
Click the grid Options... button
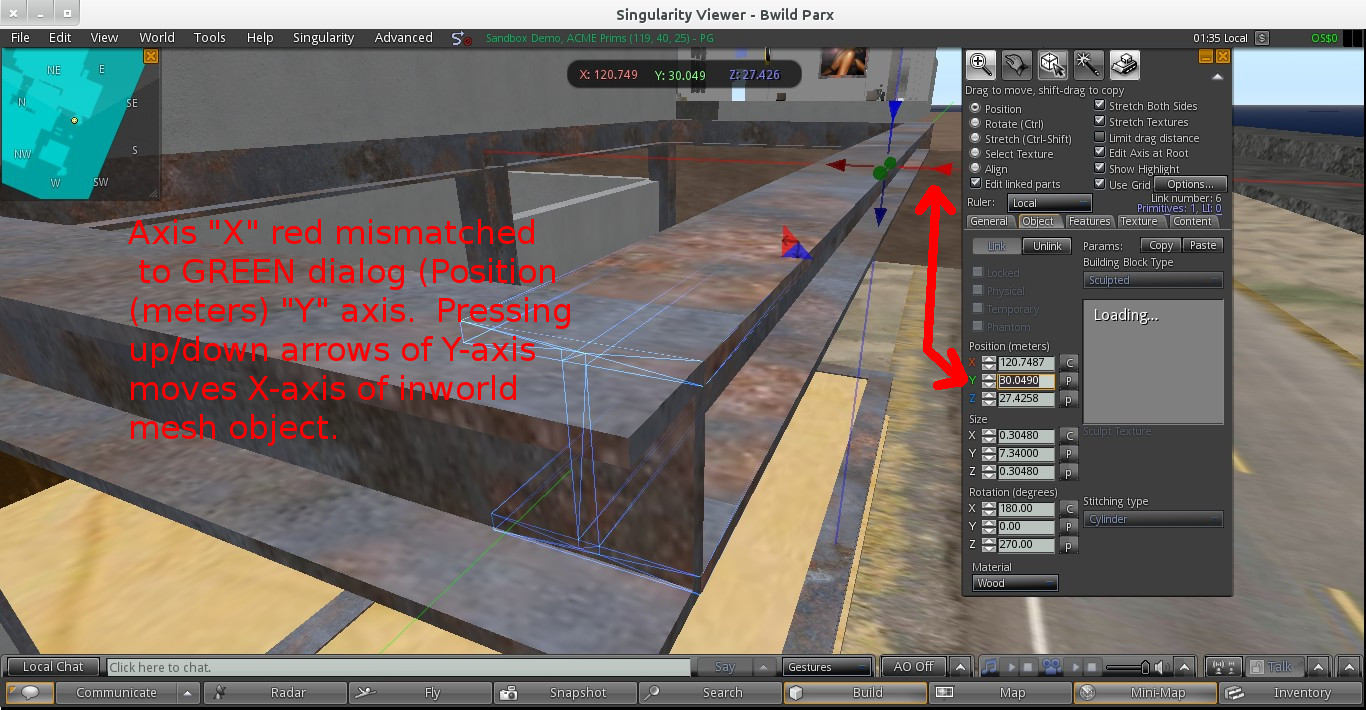(1190, 184)
